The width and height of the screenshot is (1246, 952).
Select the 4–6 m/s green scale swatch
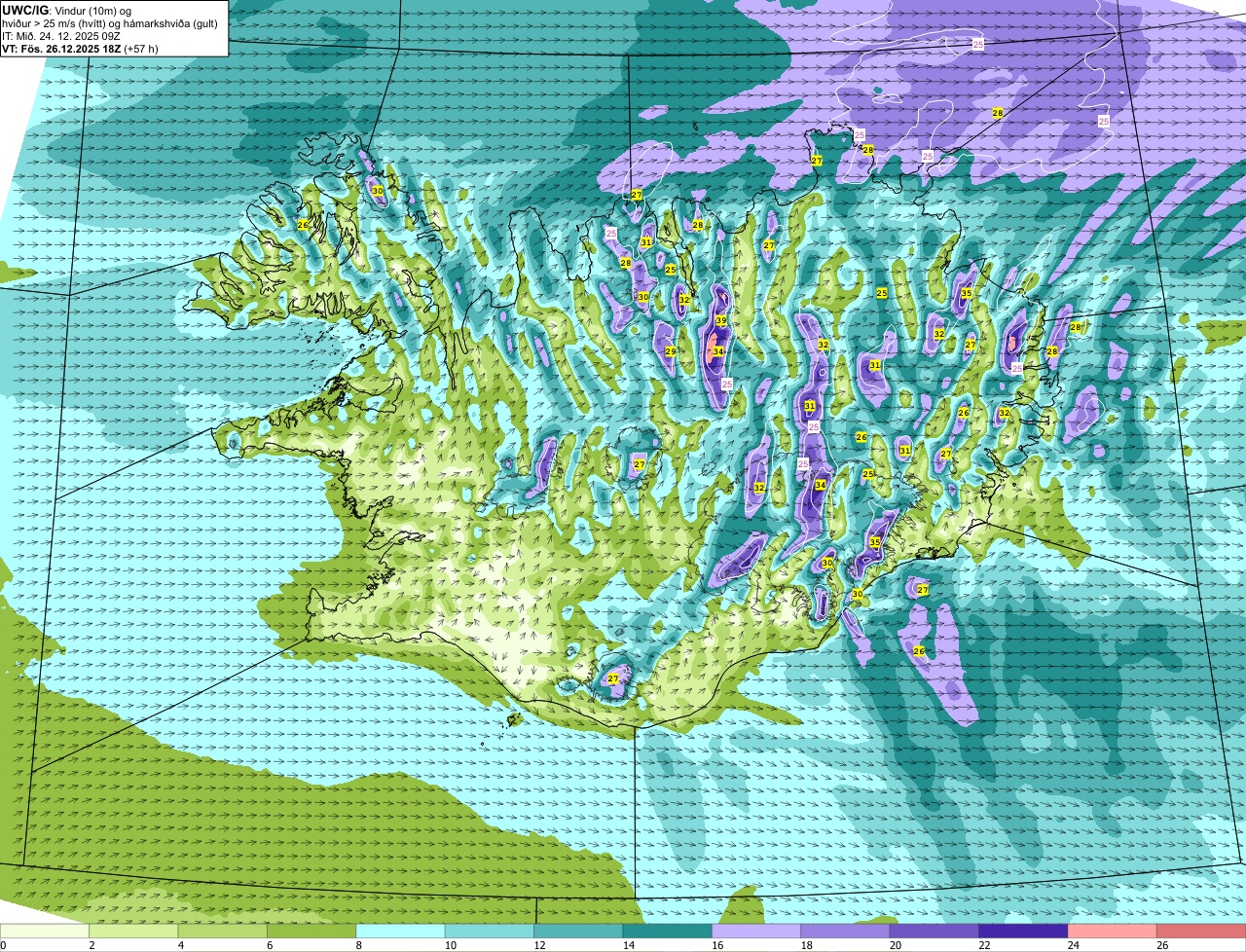point(223,931)
